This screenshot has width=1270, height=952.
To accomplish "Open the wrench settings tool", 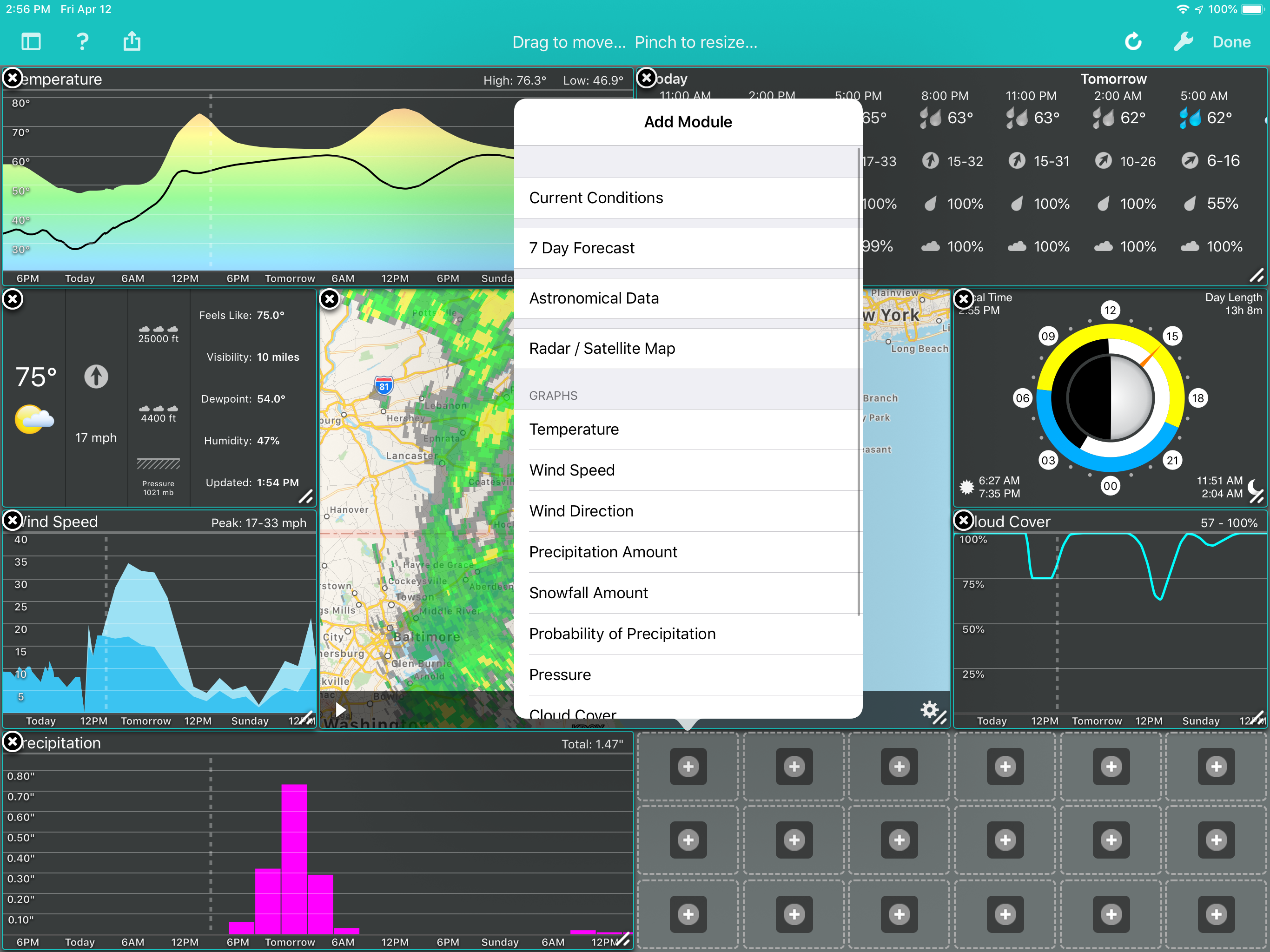I will 1184,41.
